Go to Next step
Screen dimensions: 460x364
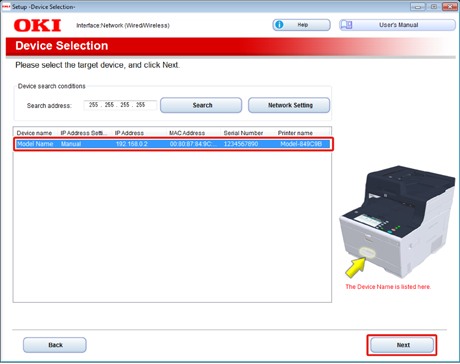(402, 345)
